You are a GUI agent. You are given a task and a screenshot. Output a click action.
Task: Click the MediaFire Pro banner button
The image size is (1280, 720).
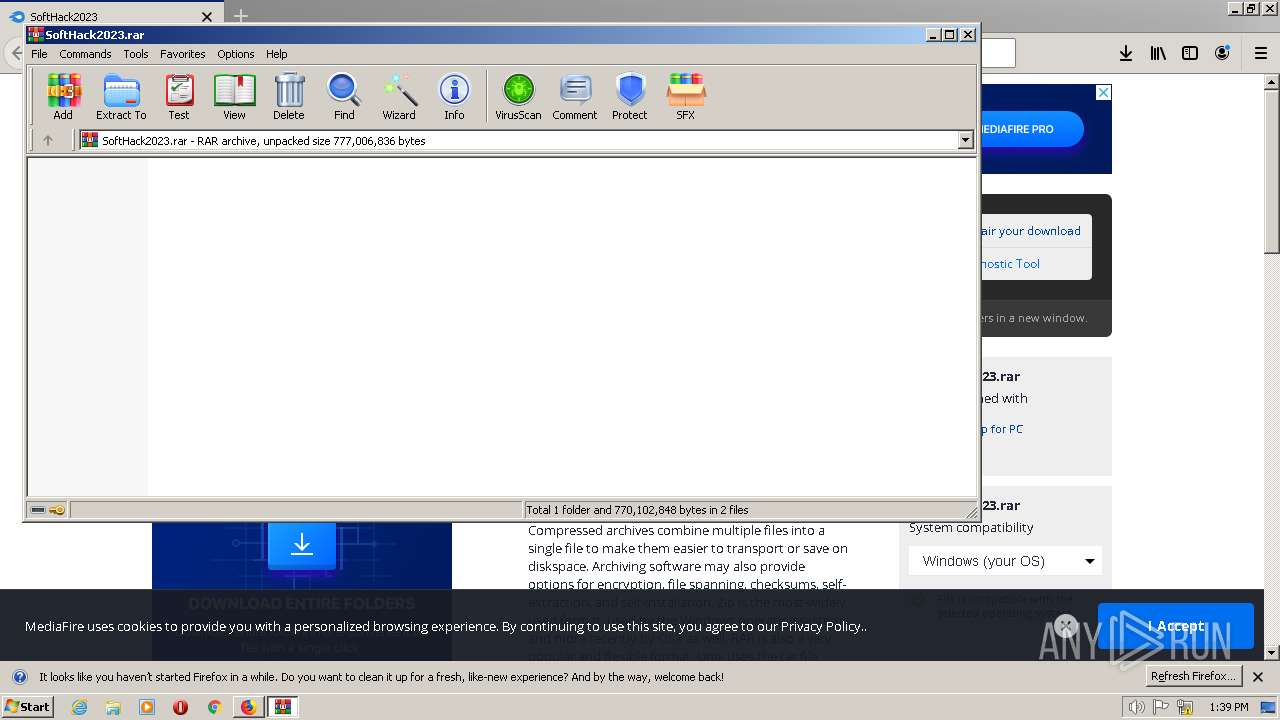coord(1030,129)
